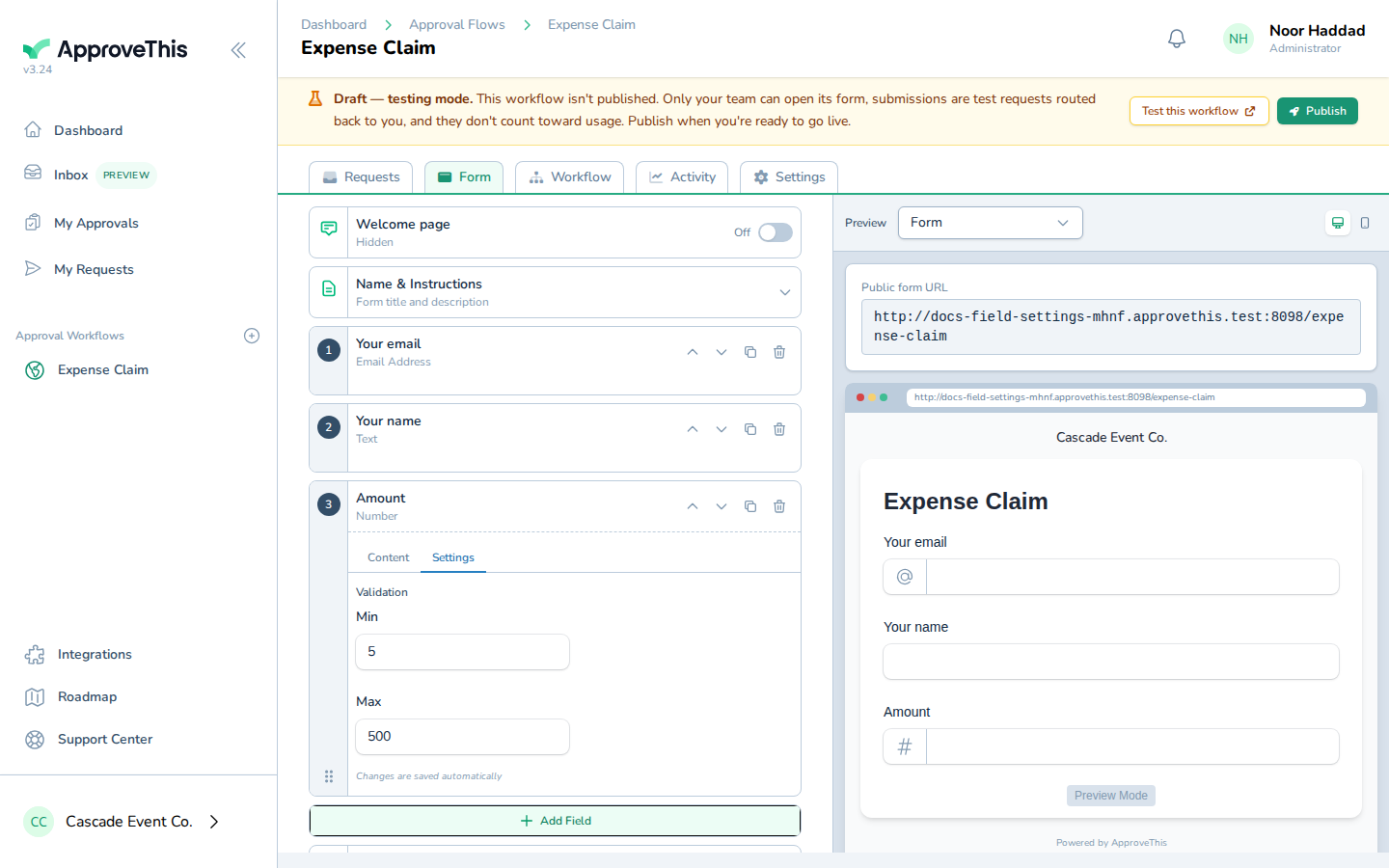Click the Preview Mode button
1389x868 pixels.
(x=1111, y=796)
